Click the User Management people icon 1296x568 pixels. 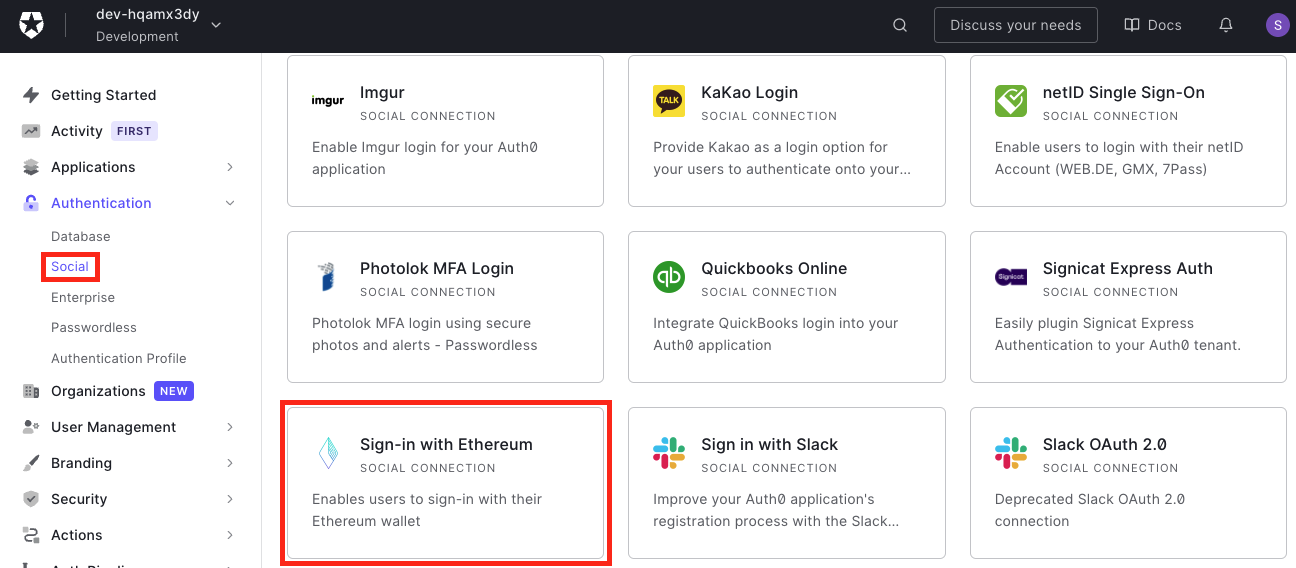[x=31, y=427]
